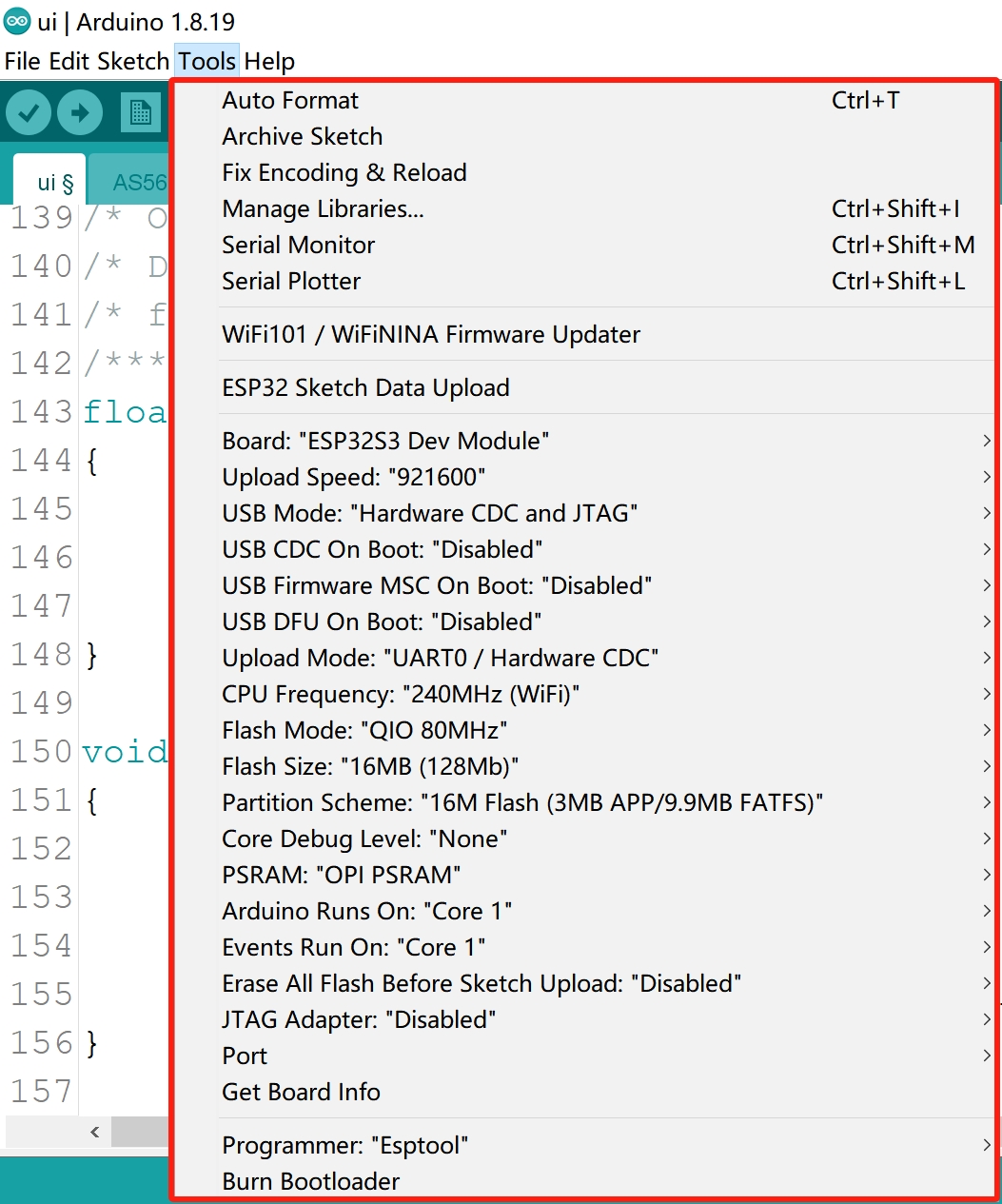
Task: Click the Arduino logo in title bar
Action: tap(17, 21)
